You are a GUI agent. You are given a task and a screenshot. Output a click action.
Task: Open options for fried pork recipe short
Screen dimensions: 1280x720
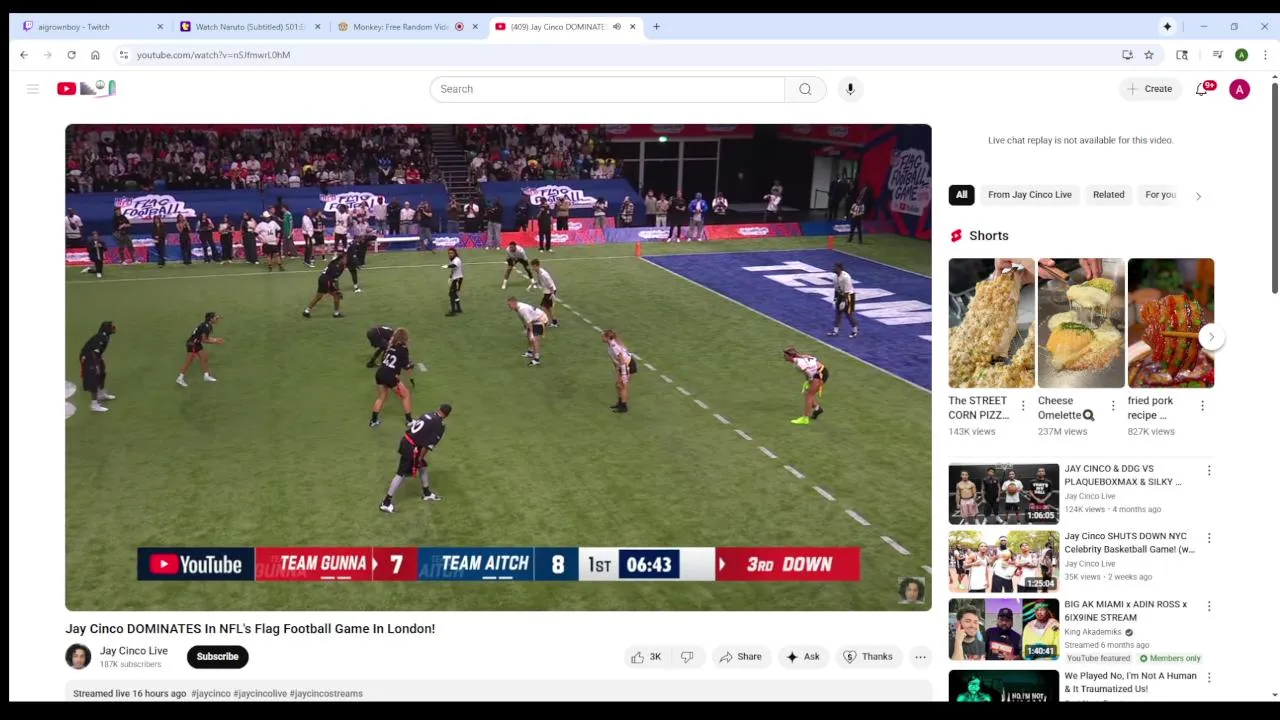click(x=1202, y=406)
